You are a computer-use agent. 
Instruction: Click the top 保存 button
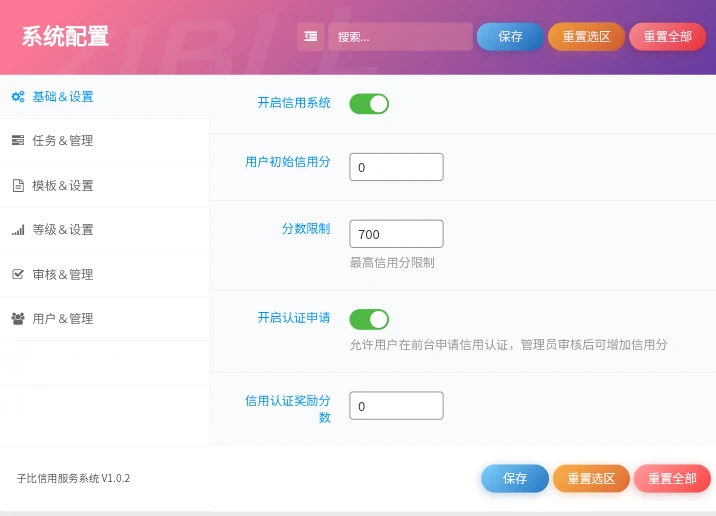510,37
